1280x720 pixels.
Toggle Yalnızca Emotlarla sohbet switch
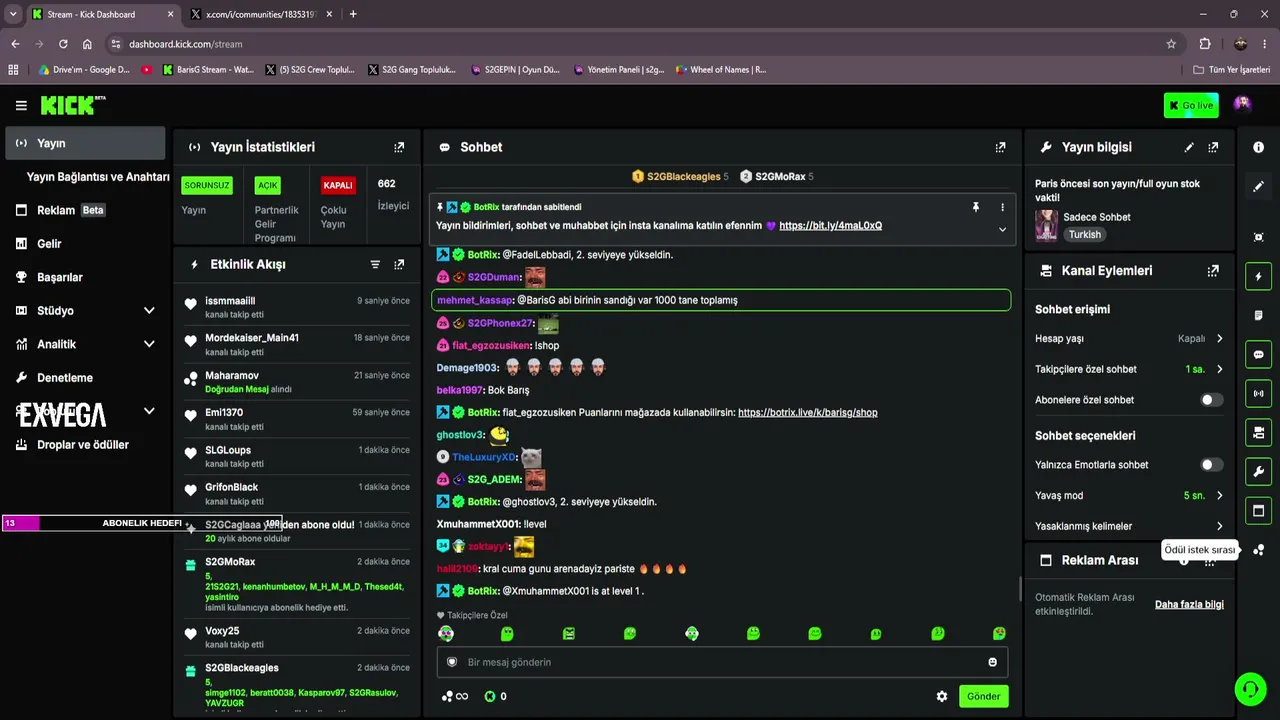(1211, 465)
